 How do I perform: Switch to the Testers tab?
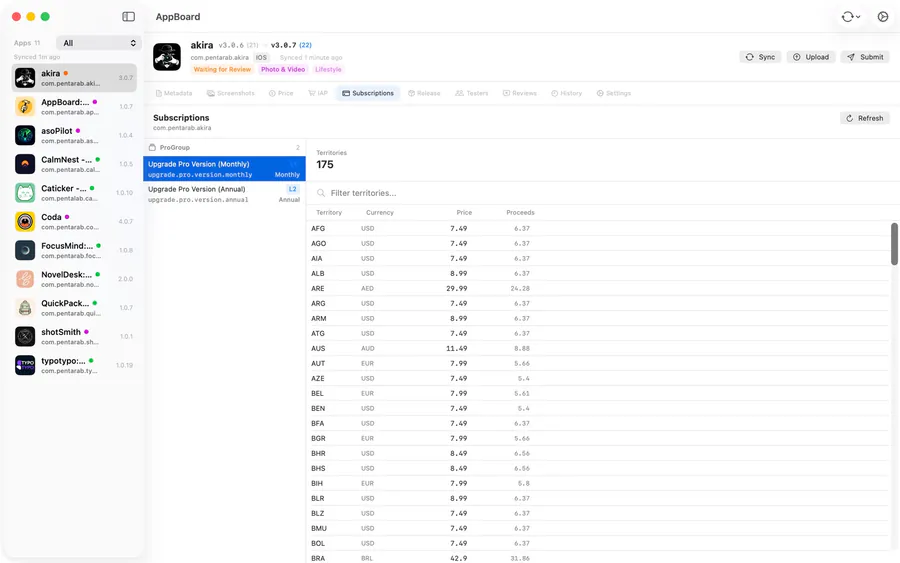[x=471, y=93]
